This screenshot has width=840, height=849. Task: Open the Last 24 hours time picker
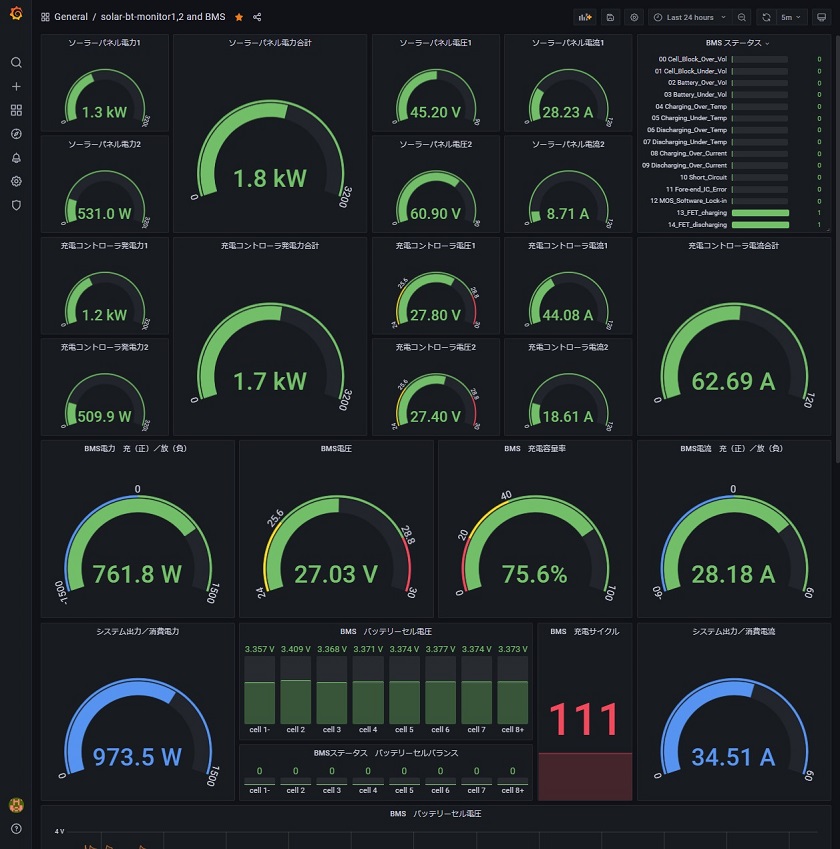[x=690, y=17]
